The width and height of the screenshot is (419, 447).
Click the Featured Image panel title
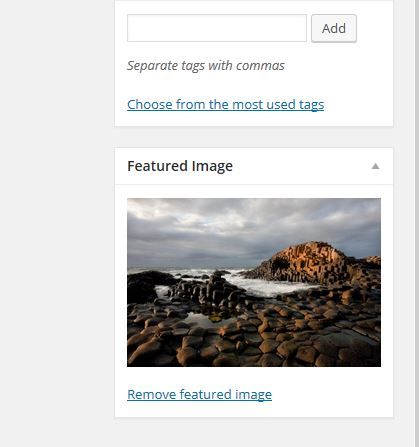(180, 166)
